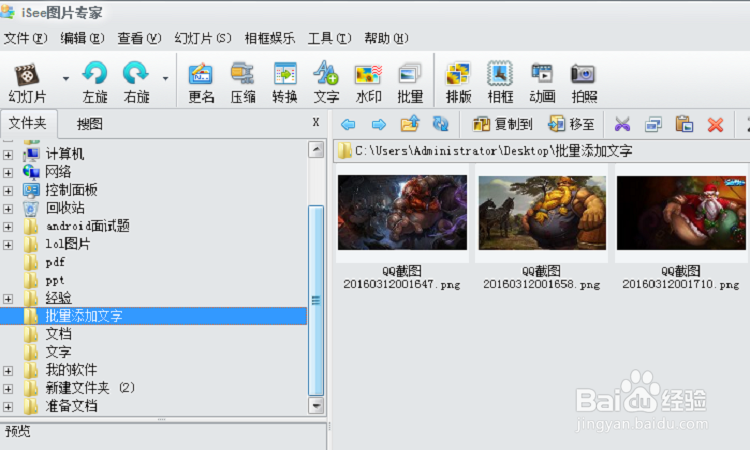Open the 帮助(H) menu
This screenshot has width=750, height=450.
386,38
